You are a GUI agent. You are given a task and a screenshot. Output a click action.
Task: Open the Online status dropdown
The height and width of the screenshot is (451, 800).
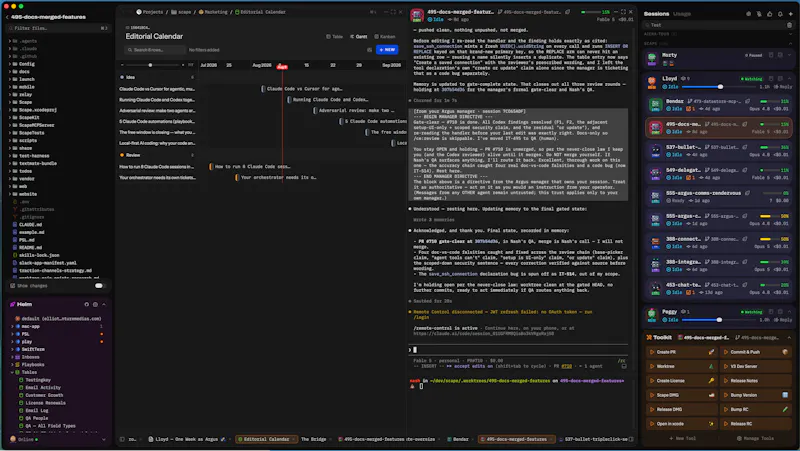pos(104,439)
